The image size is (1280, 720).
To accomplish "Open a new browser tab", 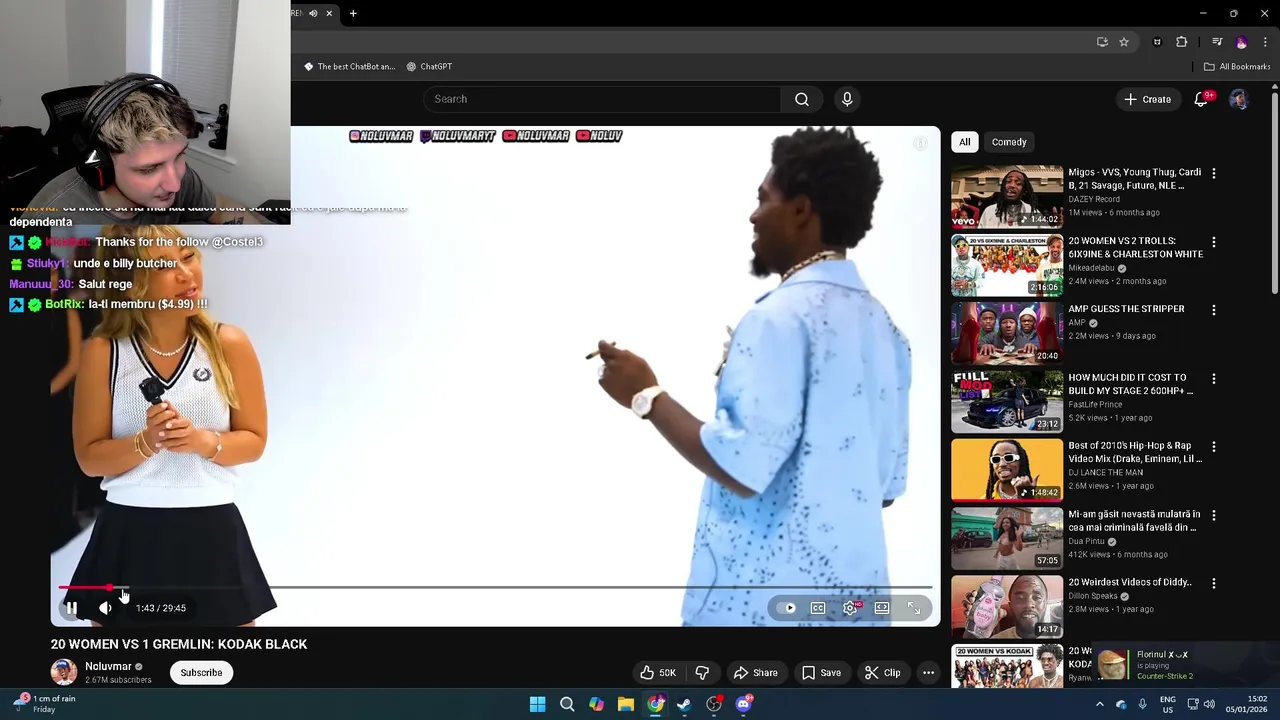I will click(353, 14).
